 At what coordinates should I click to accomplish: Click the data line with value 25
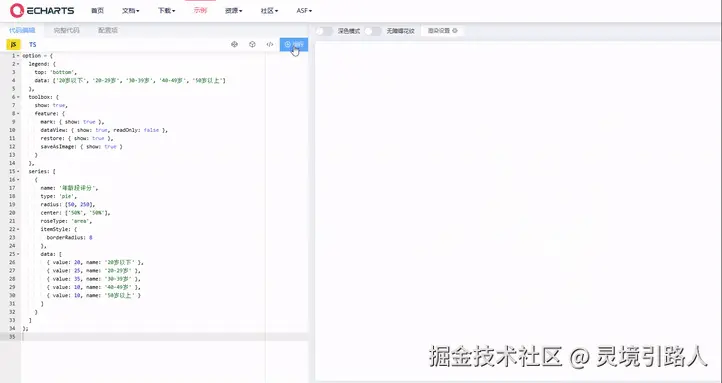click(x=93, y=271)
